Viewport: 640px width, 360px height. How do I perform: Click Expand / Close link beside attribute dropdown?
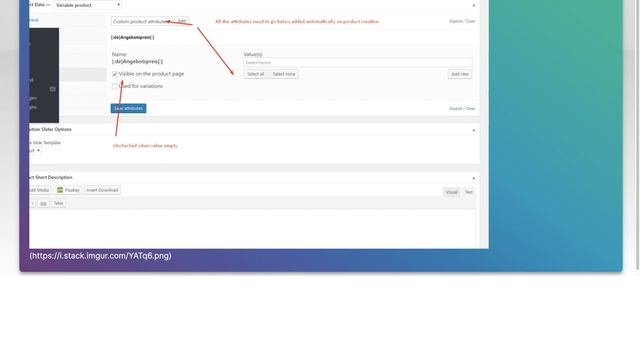pyautogui.click(x=462, y=21)
